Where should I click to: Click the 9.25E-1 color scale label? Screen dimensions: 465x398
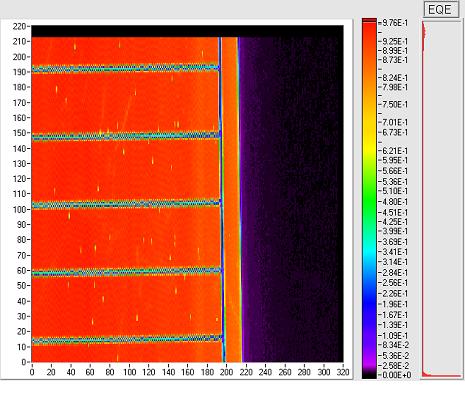point(395,41)
